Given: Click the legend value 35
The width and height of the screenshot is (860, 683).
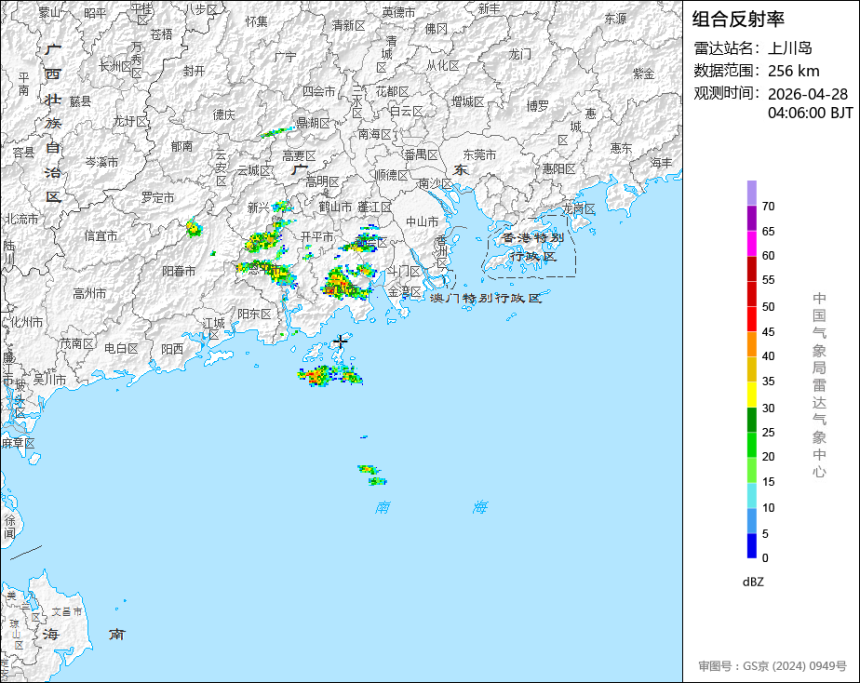Looking at the screenshot, I should point(768,381).
